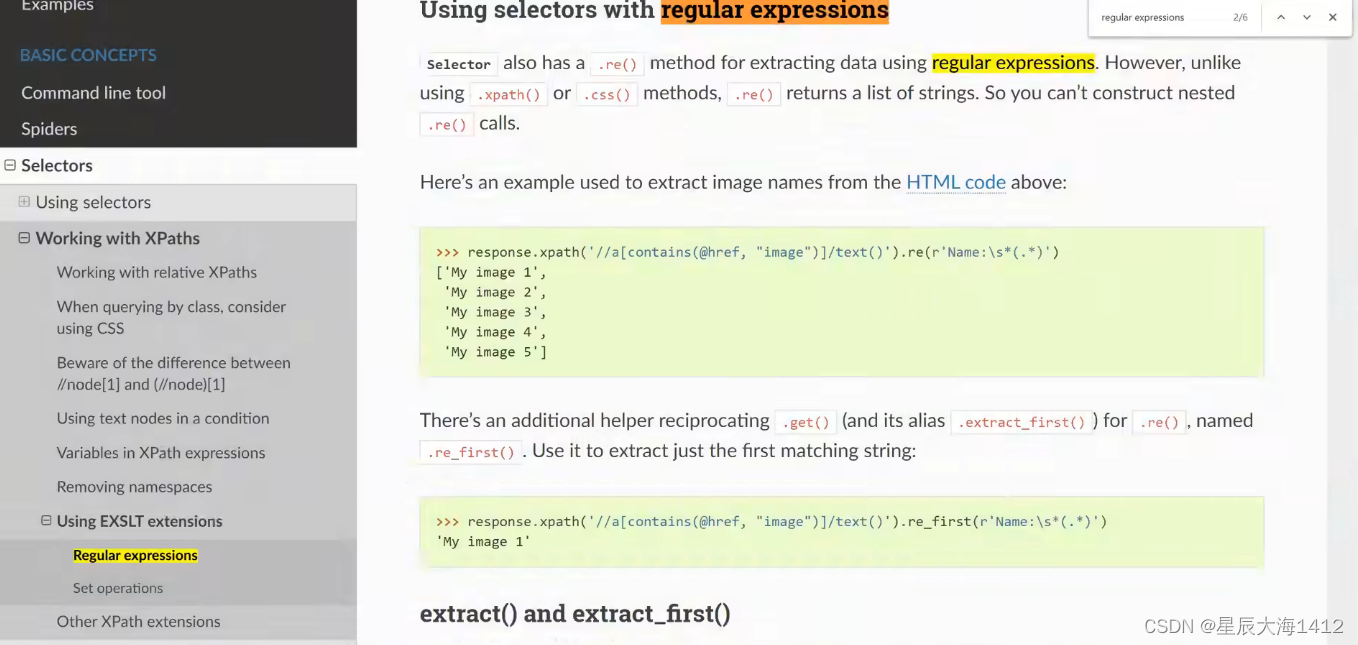Open 'Beware of the difference between //node[1]' item
This screenshot has height=645, width=1358.
174,373
